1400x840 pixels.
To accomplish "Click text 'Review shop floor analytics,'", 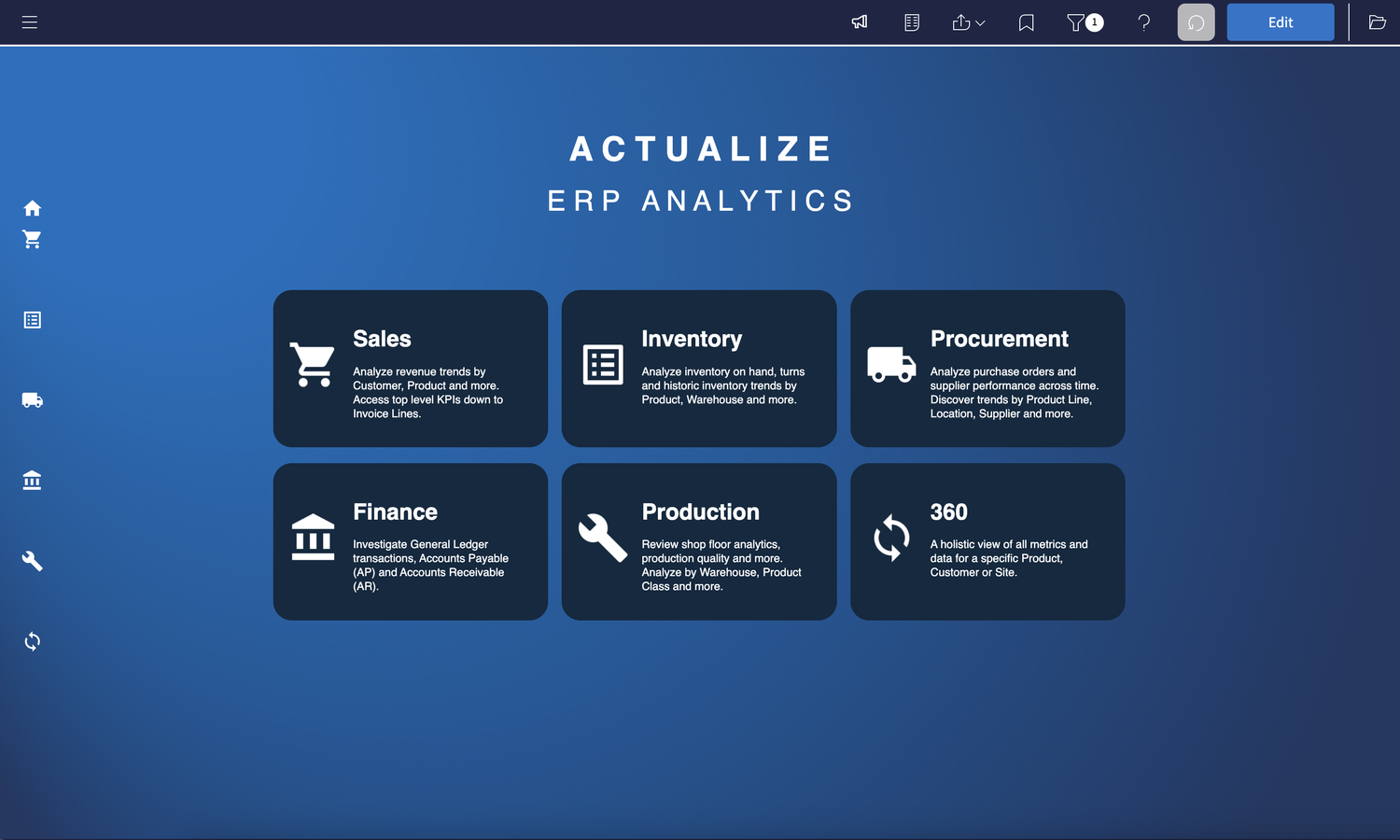I will tap(710, 544).
